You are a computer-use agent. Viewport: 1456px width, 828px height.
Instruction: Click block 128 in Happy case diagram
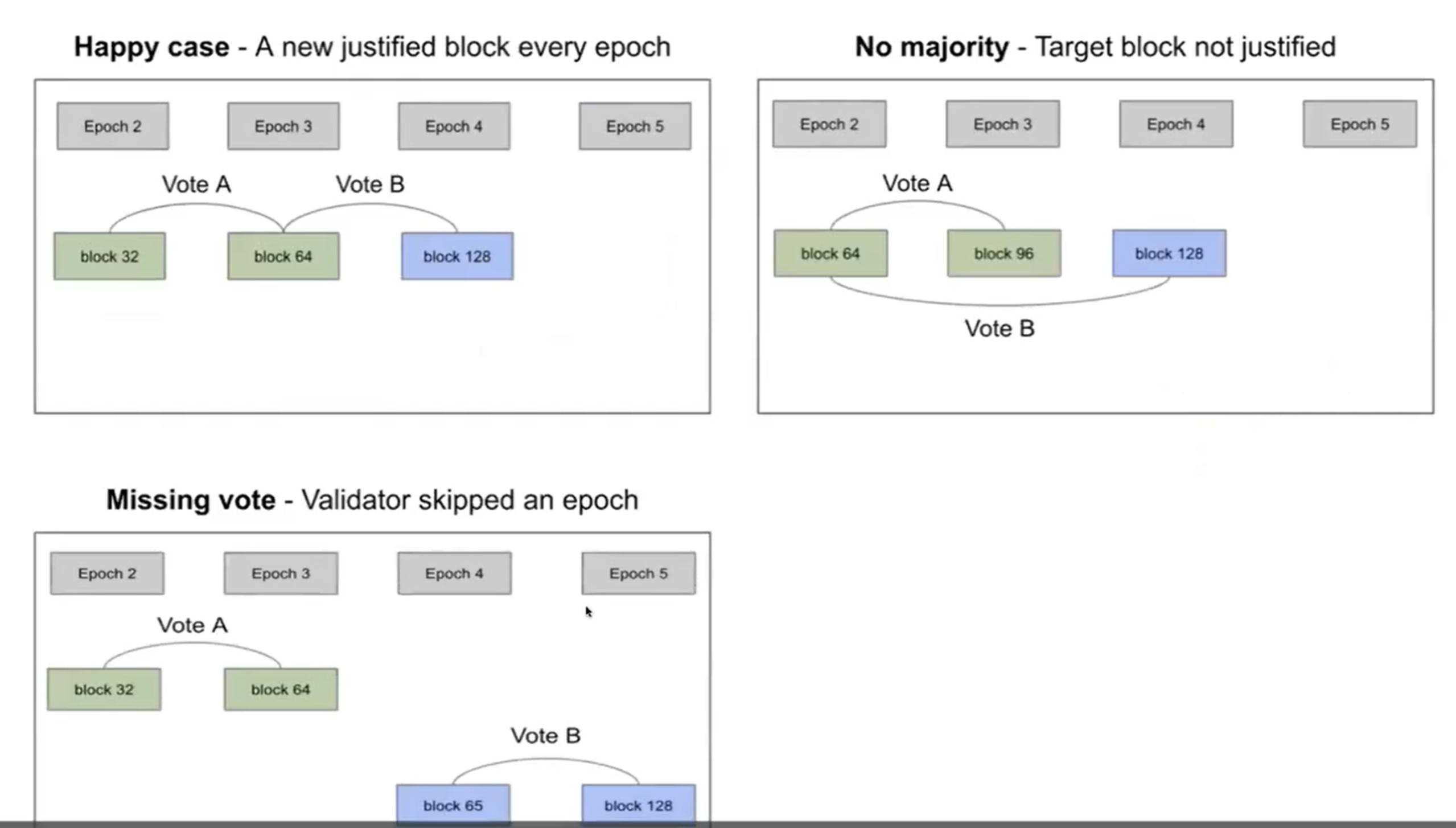tap(456, 256)
